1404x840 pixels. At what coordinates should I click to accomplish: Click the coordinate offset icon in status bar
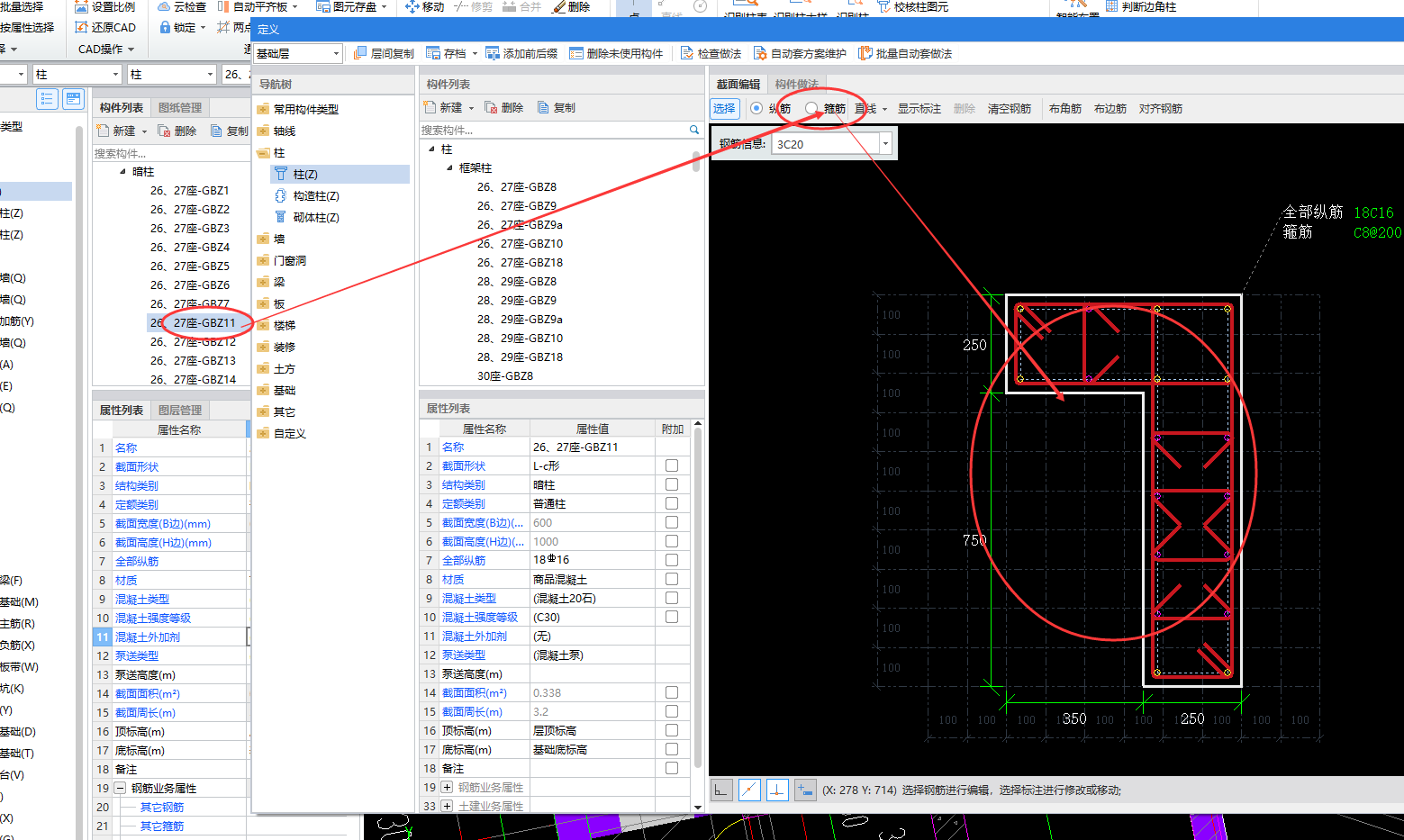click(805, 790)
